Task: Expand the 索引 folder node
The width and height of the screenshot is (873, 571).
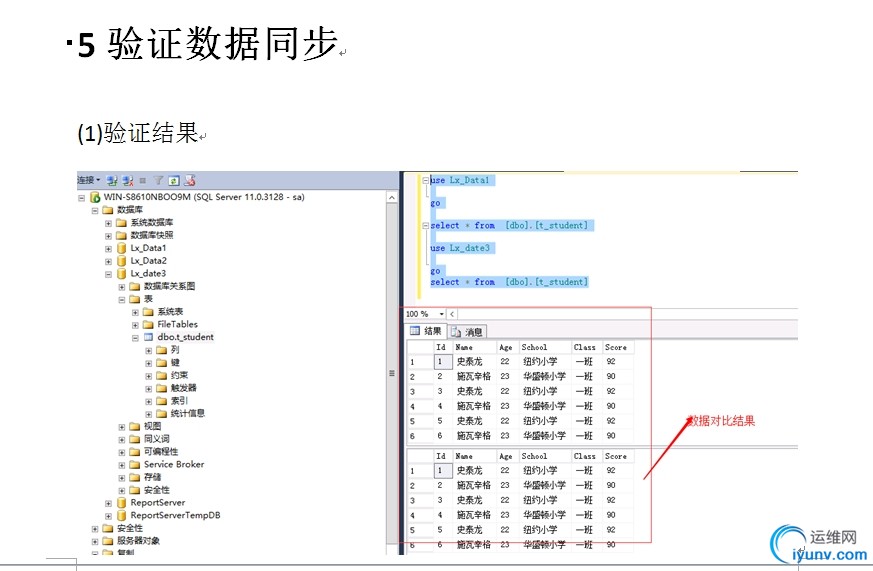Action: click(x=149, y=401)
